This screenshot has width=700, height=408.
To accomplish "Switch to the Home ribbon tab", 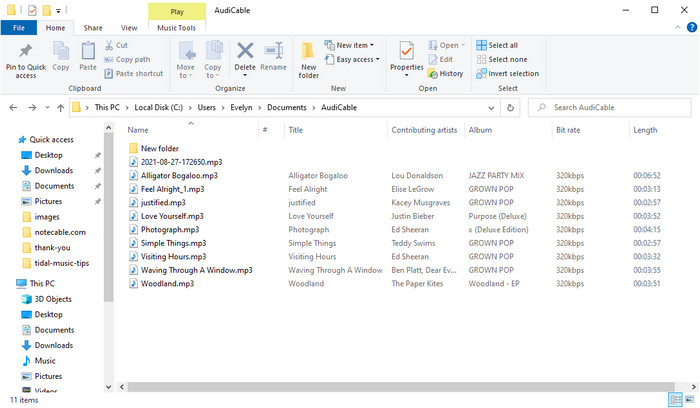I will point(55,28).
